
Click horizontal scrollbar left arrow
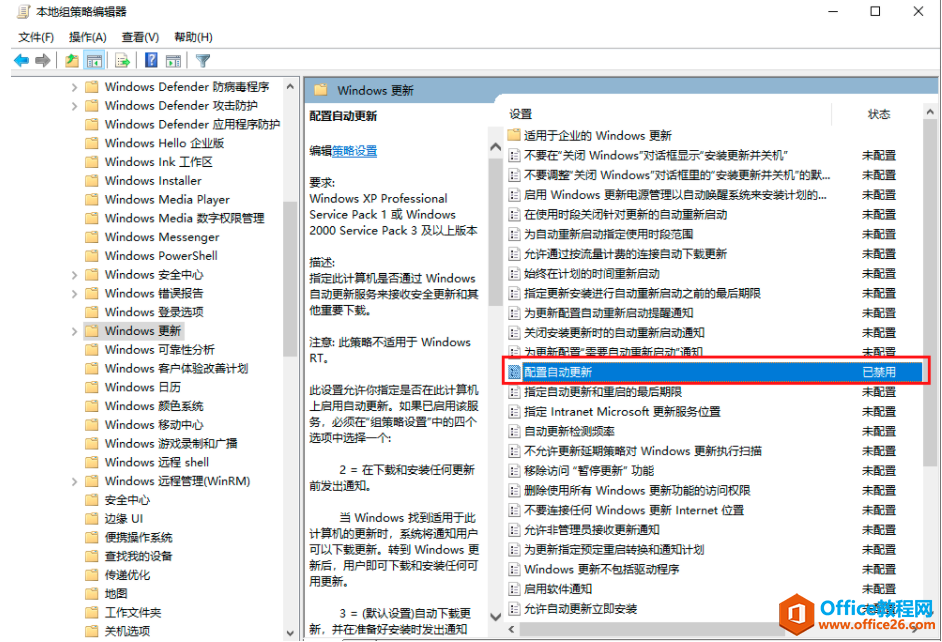(512, 629)
